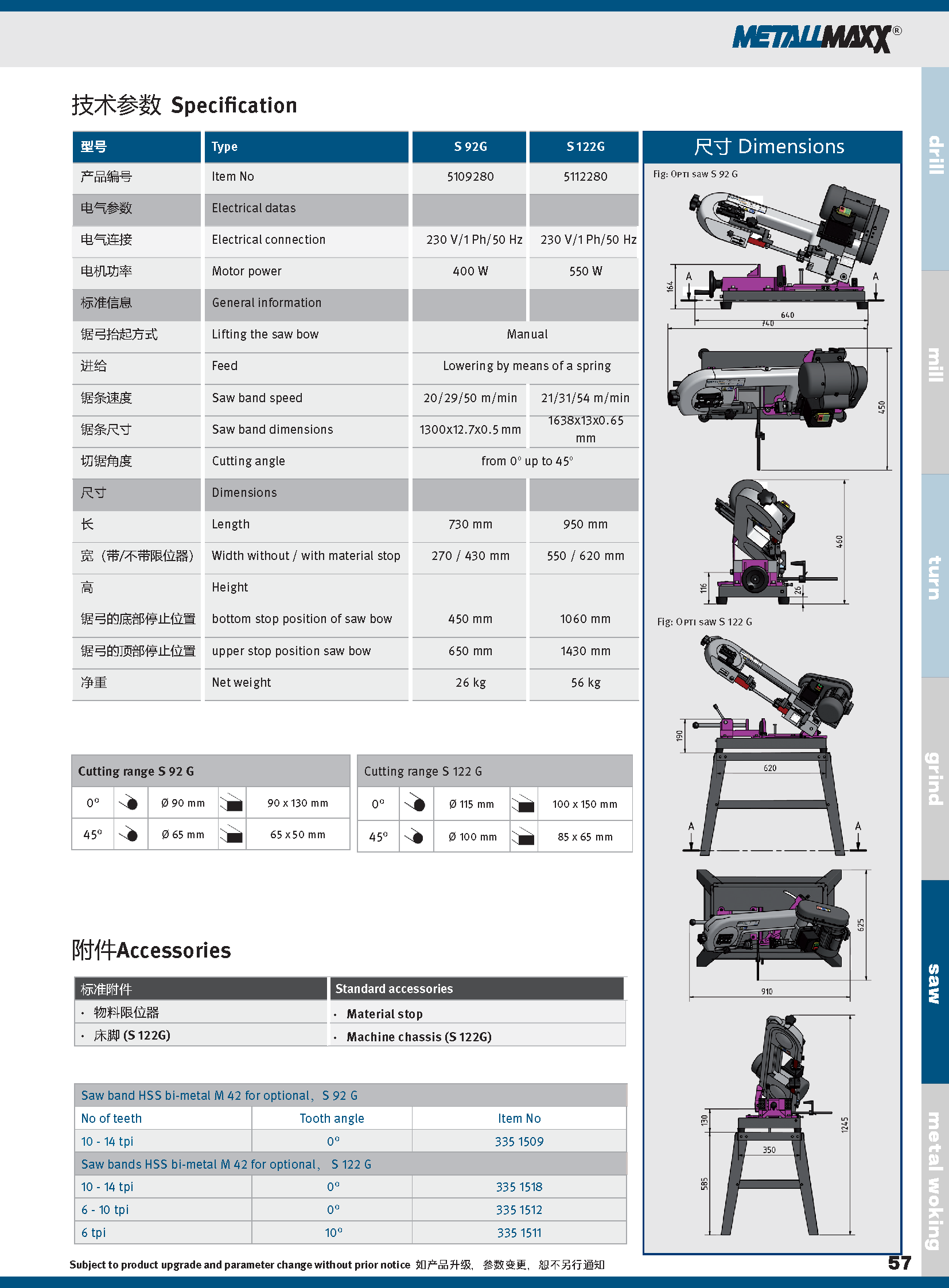Screen dimensions: 949x1288
Task: Click the round stock icon for 45° S 92 G
Action: pyautogui.click(x=129, y=834)
